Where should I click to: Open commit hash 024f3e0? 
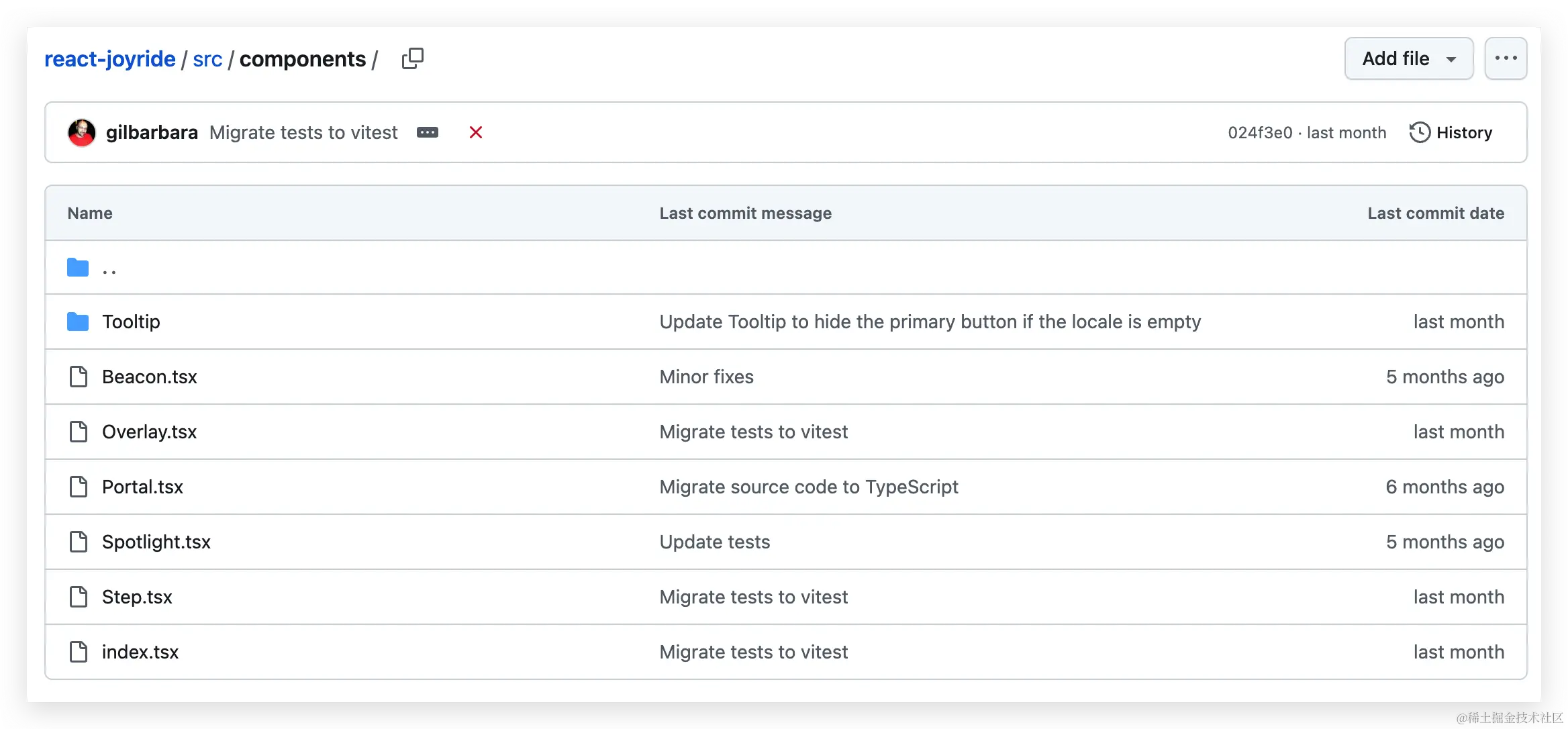(x=1260, y=132)
